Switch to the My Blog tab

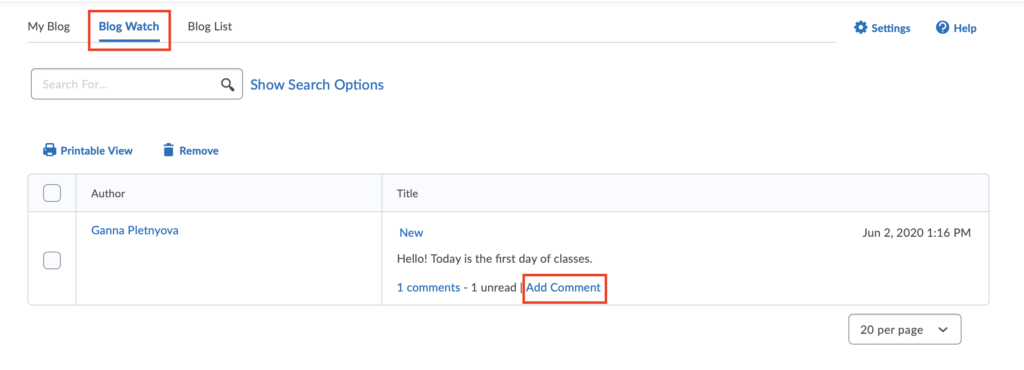[49, 27]
